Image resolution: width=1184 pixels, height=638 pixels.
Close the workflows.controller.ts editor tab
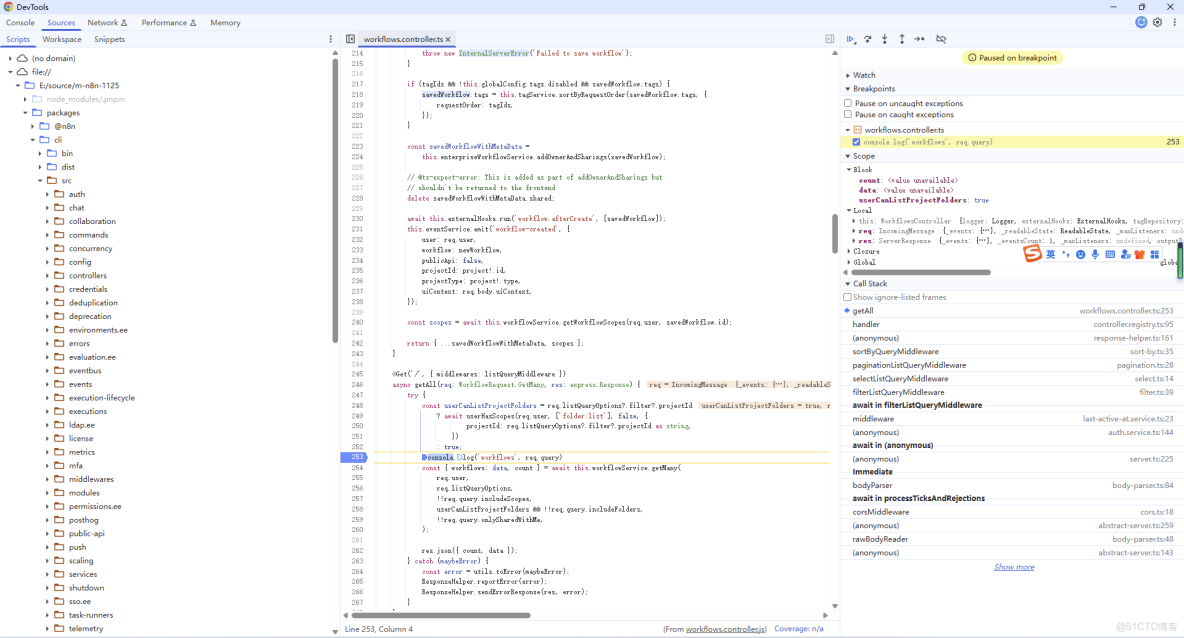pos(448,40)
